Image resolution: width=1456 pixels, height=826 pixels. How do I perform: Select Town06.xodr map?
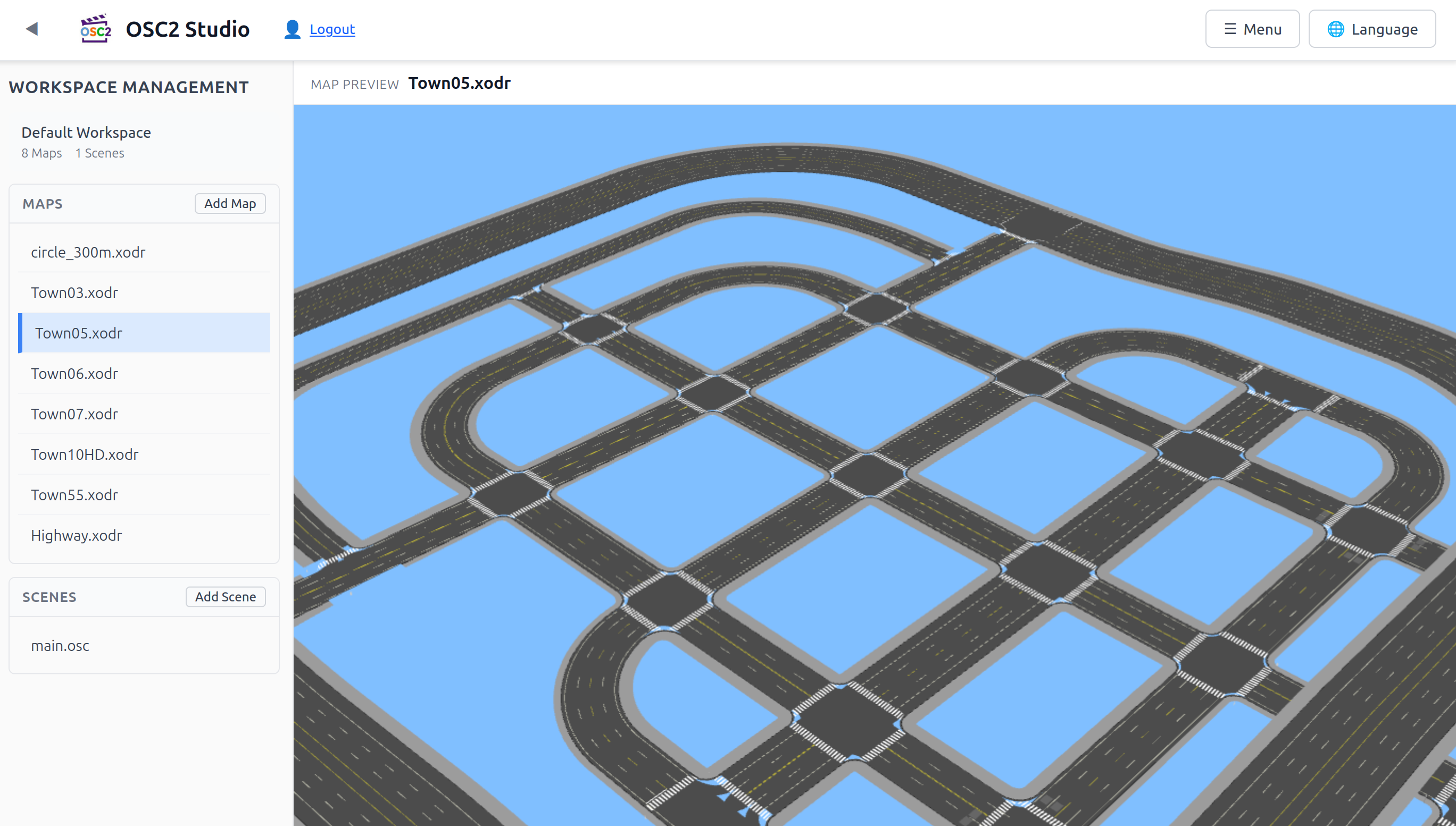tap(144, 373)
